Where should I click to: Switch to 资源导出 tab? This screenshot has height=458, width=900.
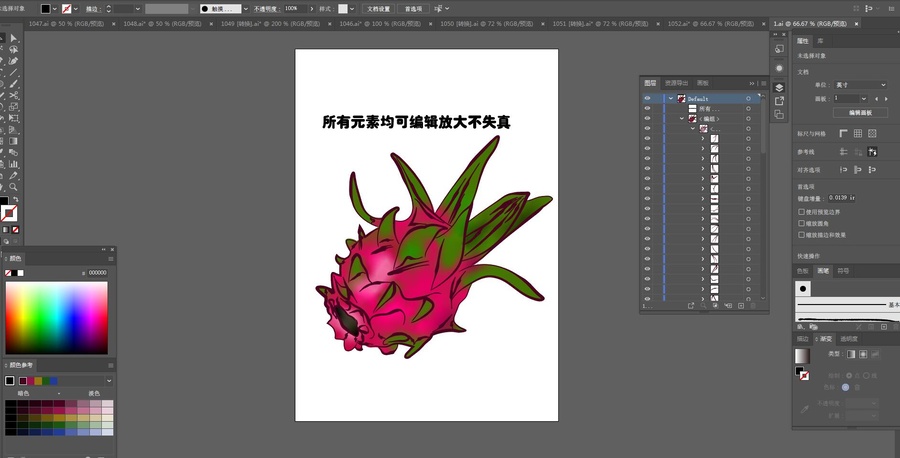(676, 83)
